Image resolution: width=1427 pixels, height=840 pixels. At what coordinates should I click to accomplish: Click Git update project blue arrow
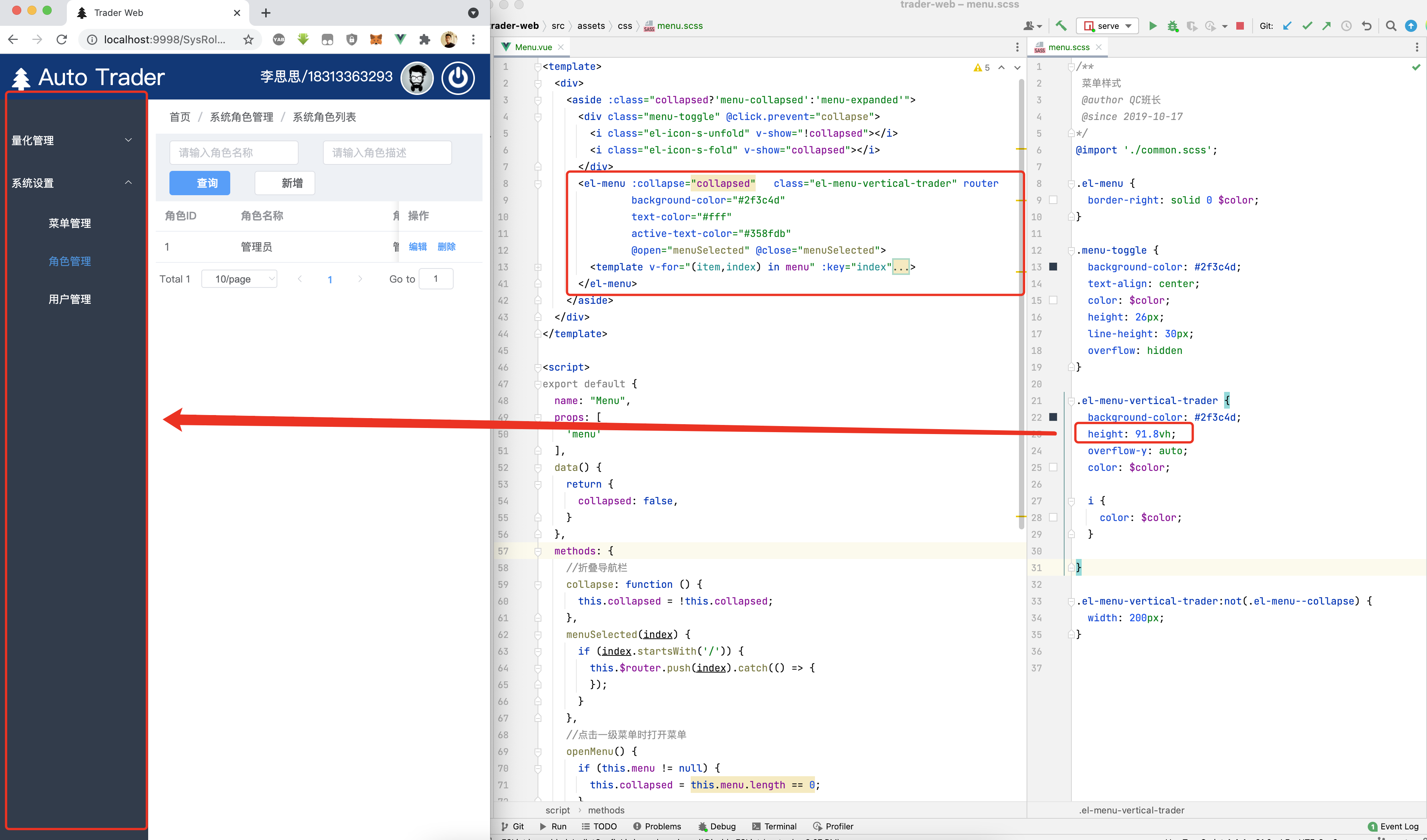(x=1287, y=26)
